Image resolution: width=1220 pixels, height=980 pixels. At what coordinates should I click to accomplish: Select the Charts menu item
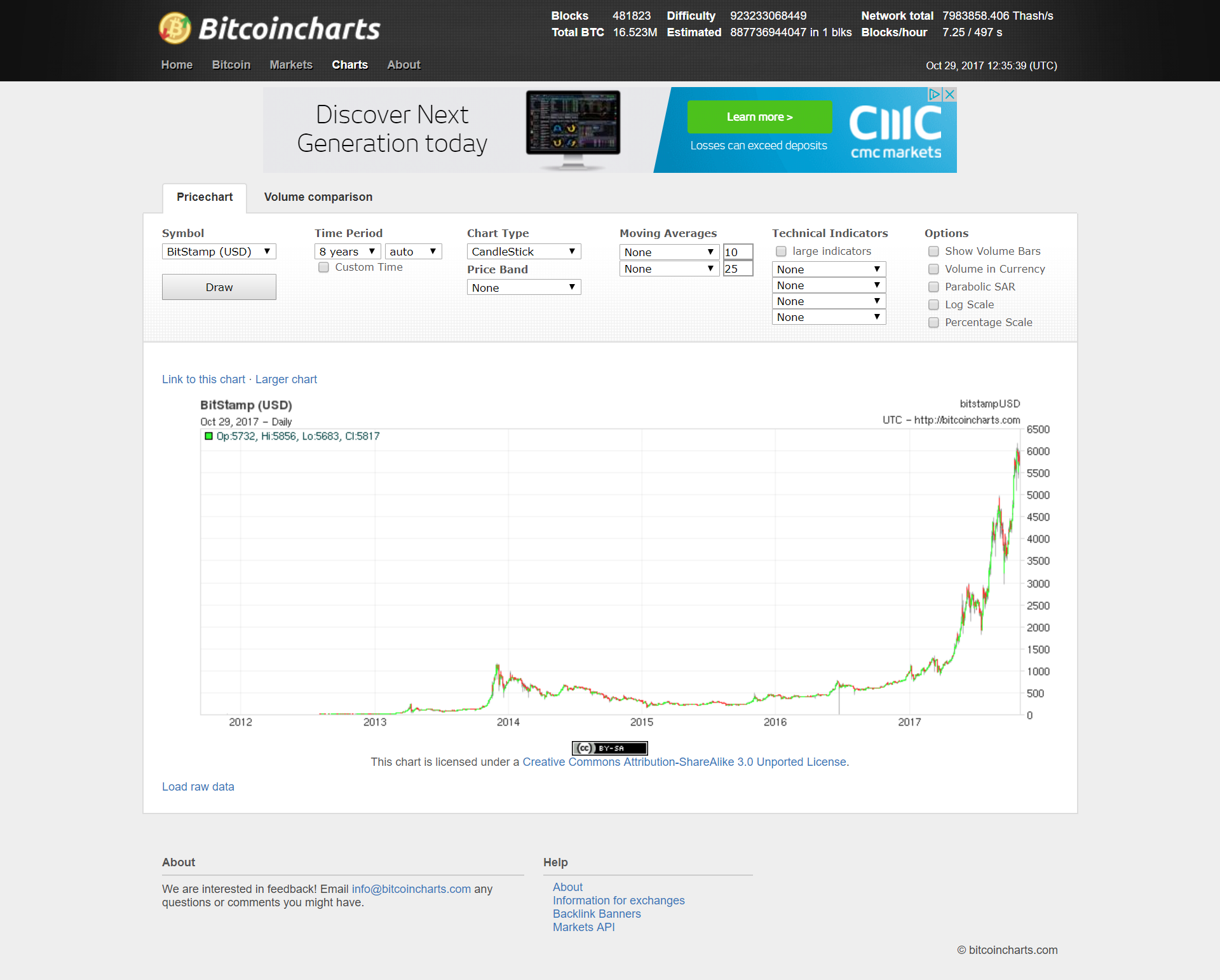click(x=349, y=65)
